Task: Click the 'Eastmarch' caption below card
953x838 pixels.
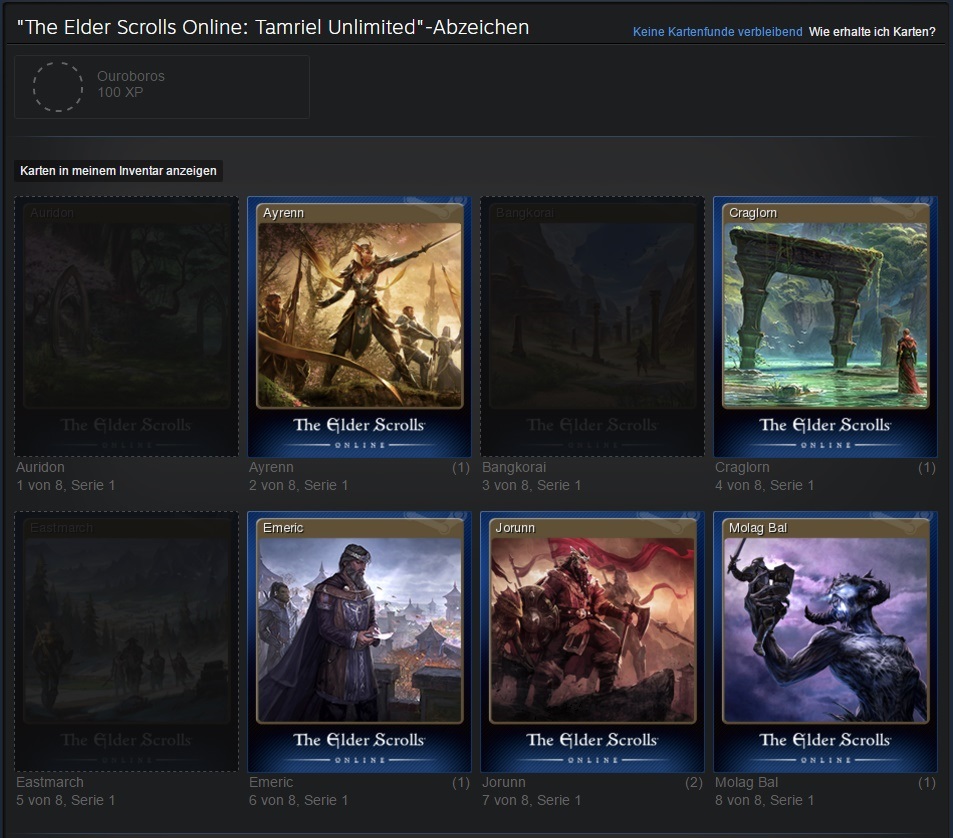Action: 50,782
